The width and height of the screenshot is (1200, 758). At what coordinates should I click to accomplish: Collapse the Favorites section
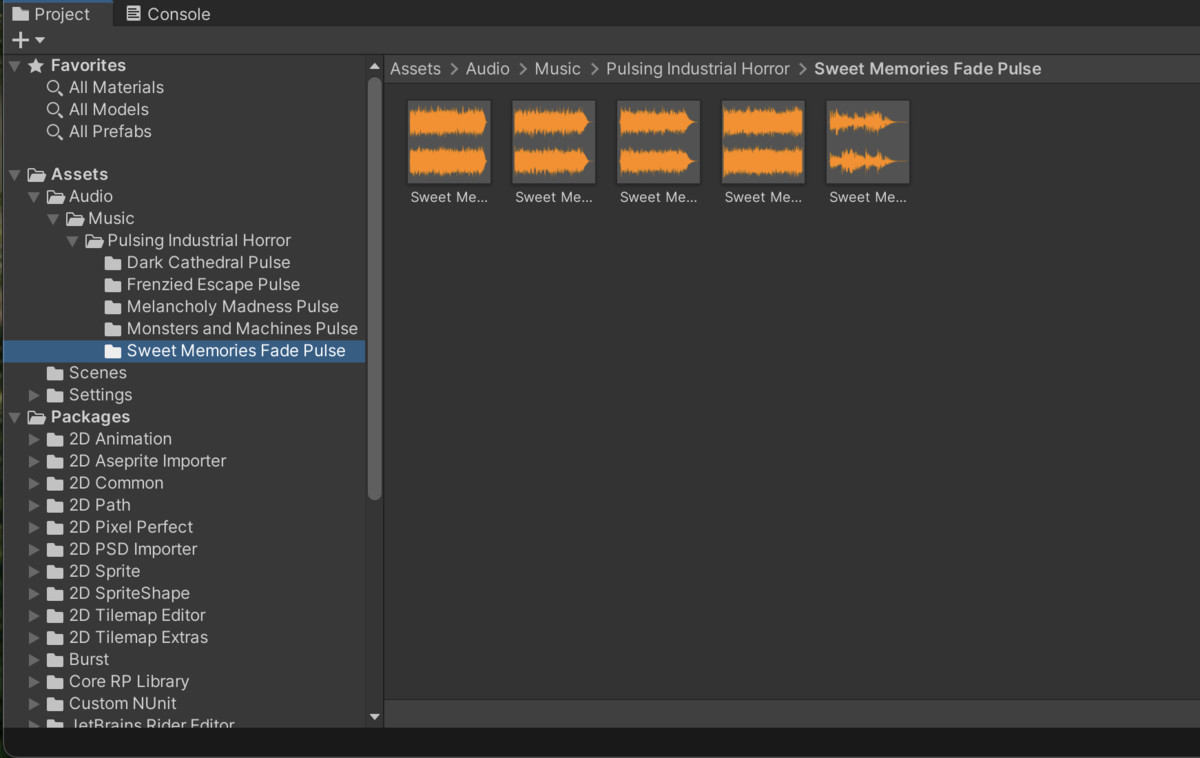click(14, 66)
